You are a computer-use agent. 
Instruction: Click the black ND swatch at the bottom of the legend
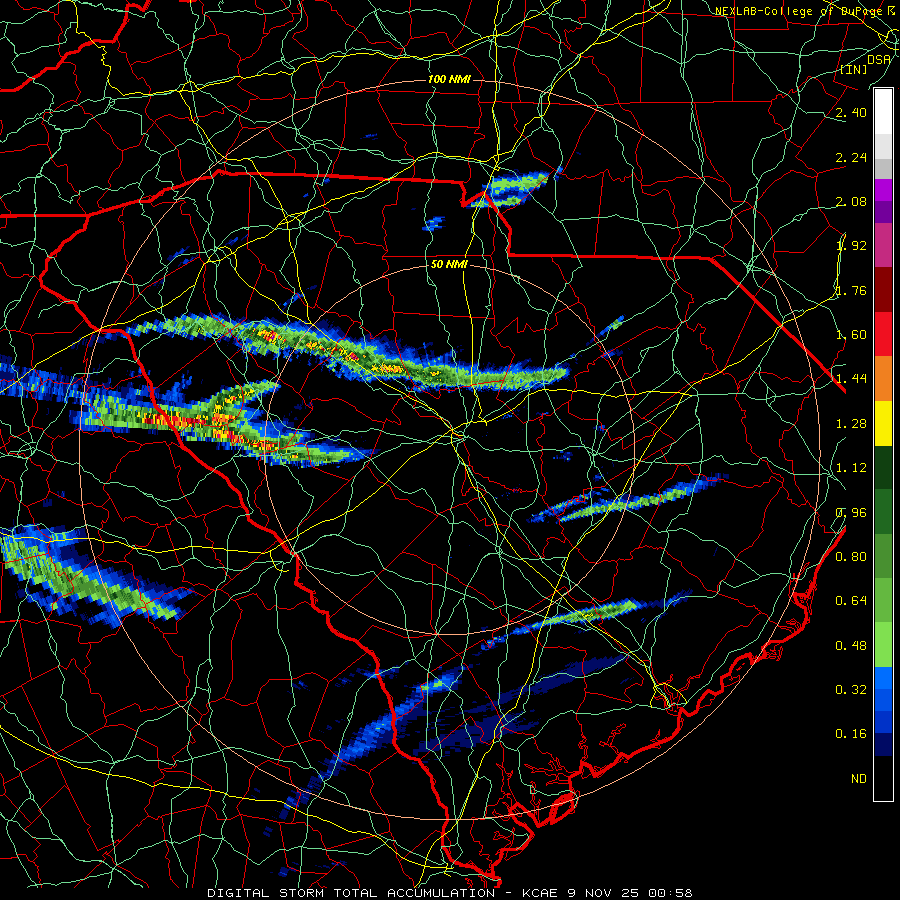click(883, 778)
